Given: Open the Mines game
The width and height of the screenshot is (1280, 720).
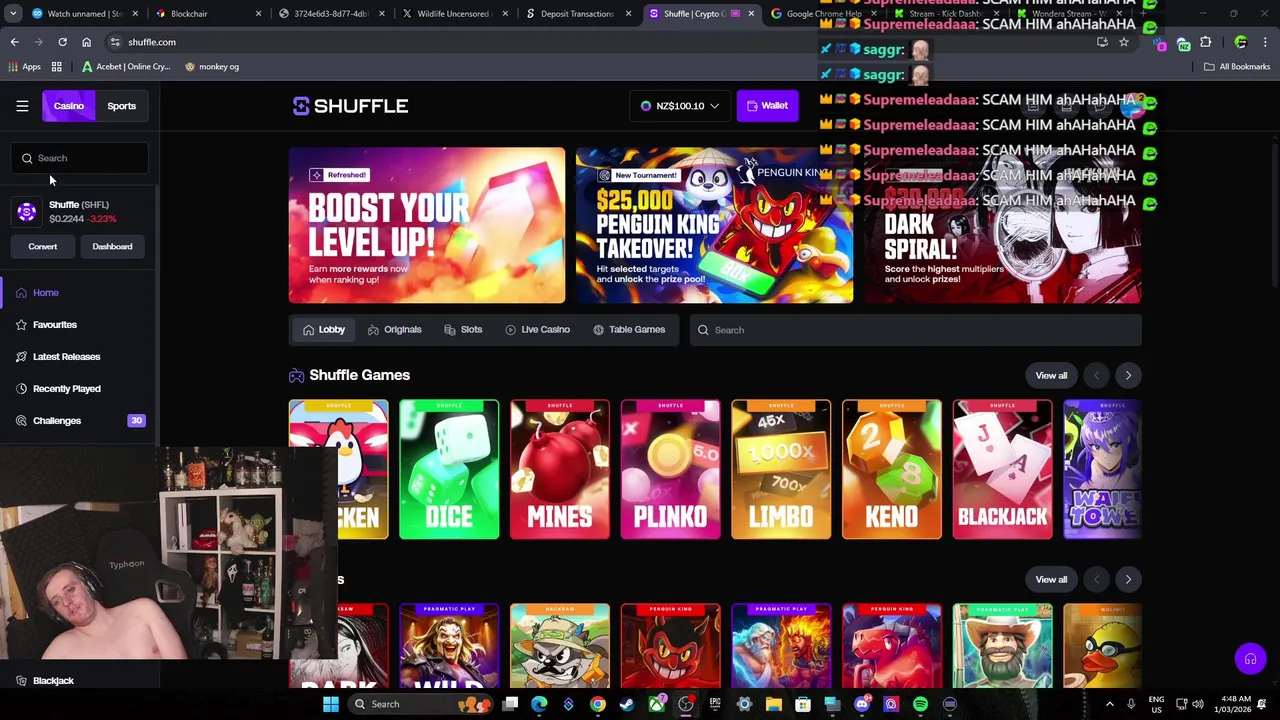Looking at the screenshot, I should coord(560,470).
